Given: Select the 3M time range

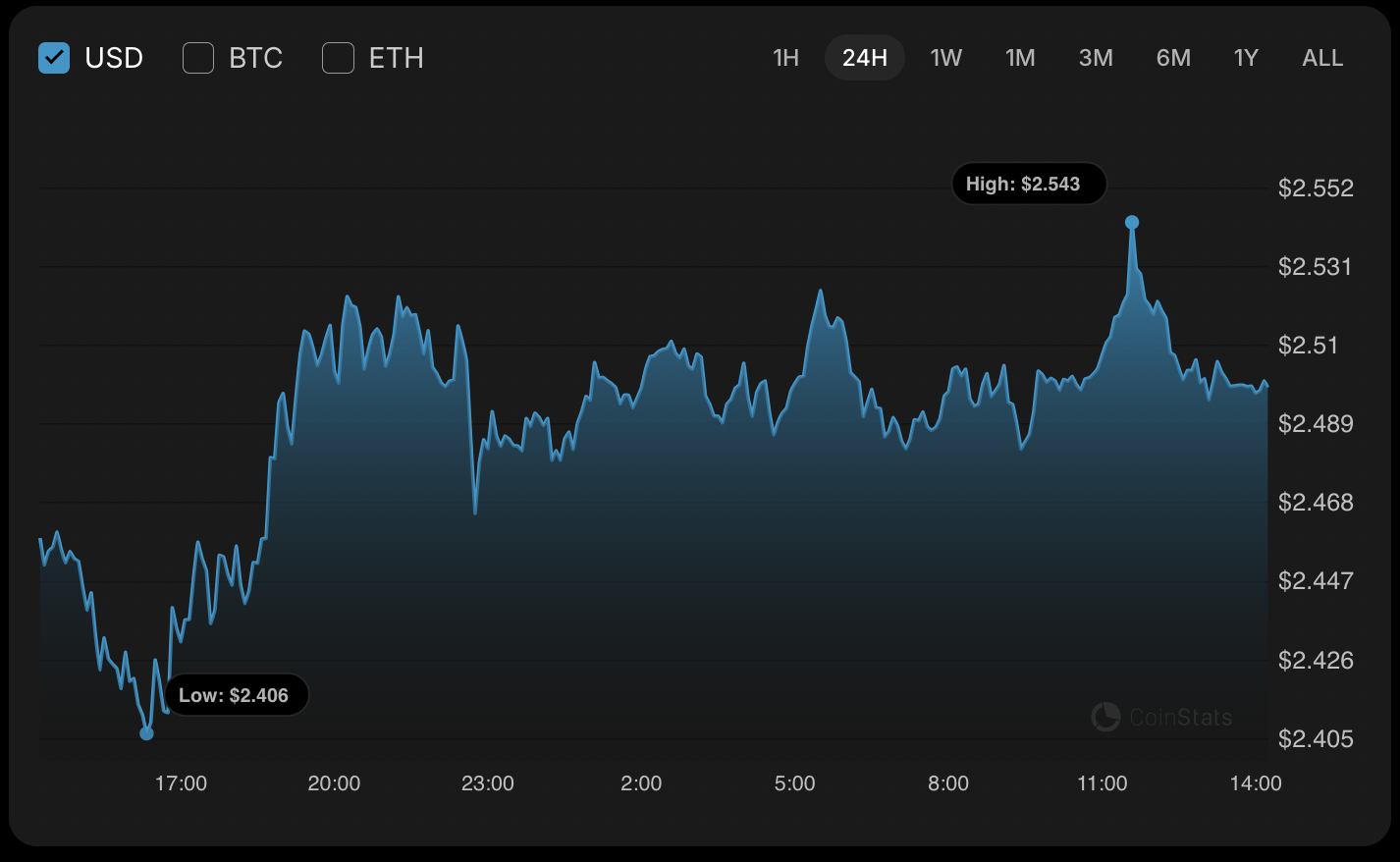Looking at the screenshot, I should (1096, 58).
